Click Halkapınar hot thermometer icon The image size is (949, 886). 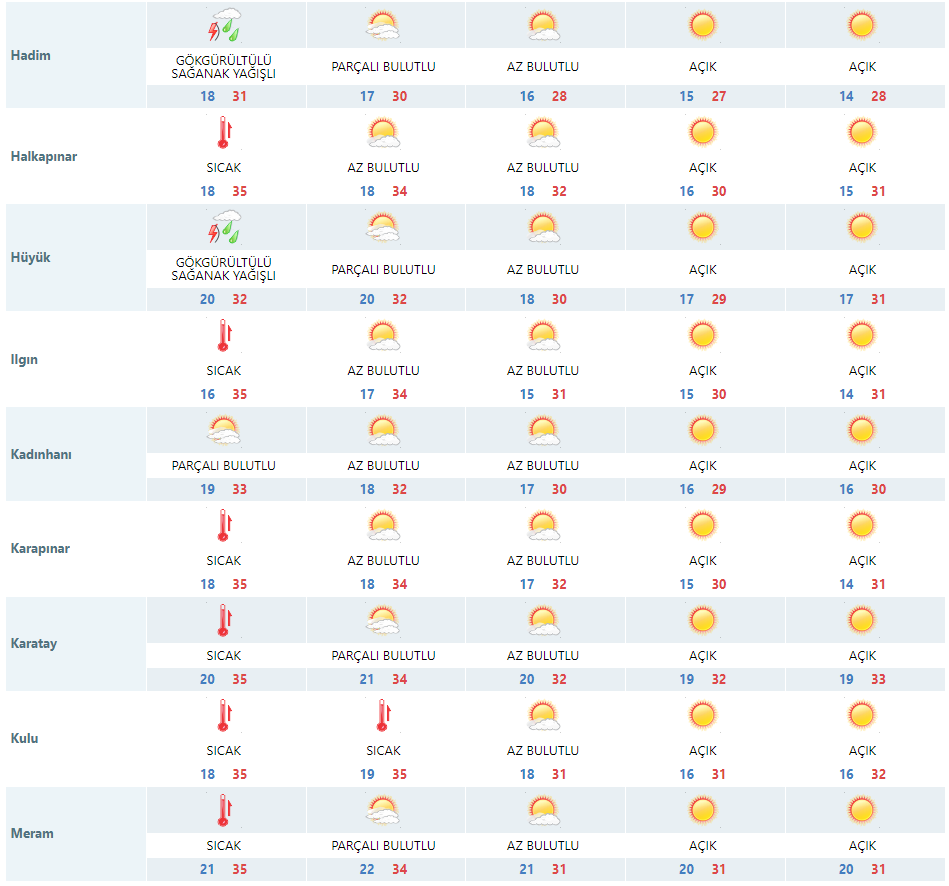223,133
